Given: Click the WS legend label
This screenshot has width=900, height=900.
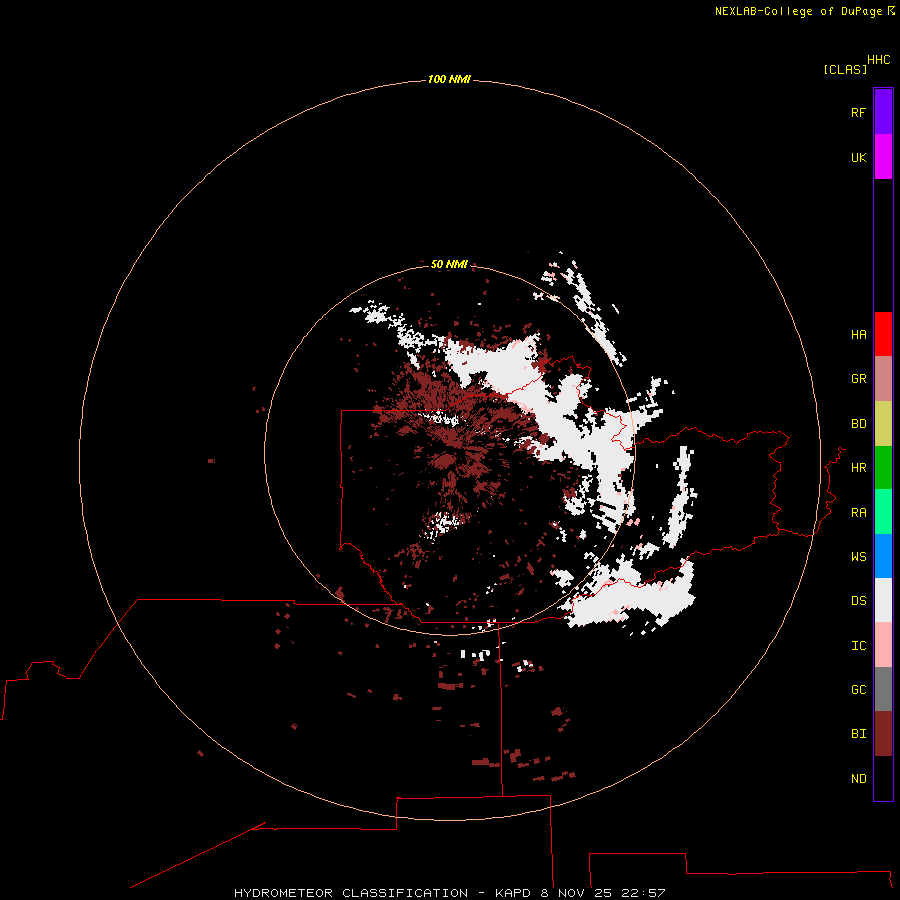Looking at the screenshot, I should tap(859, 556).
